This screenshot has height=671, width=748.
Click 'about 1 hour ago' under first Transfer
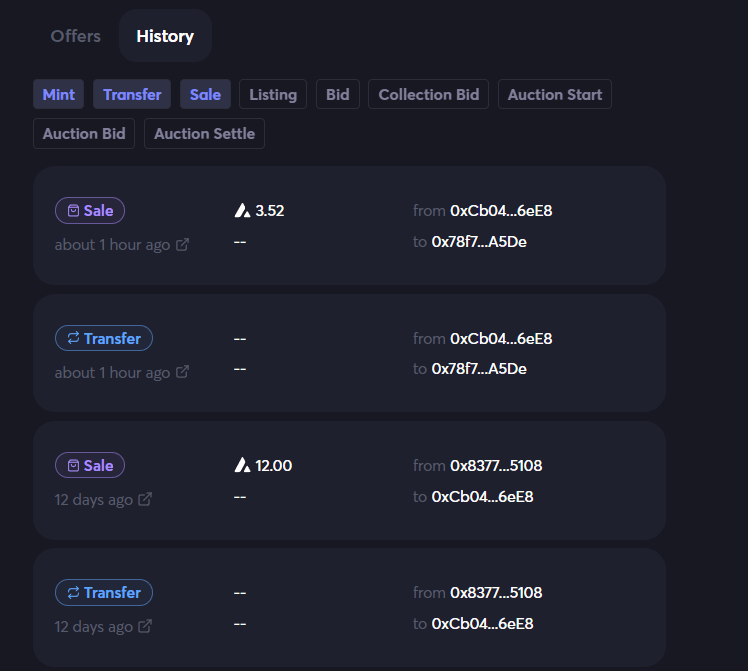pyautogui.click(x=112, y=372)
